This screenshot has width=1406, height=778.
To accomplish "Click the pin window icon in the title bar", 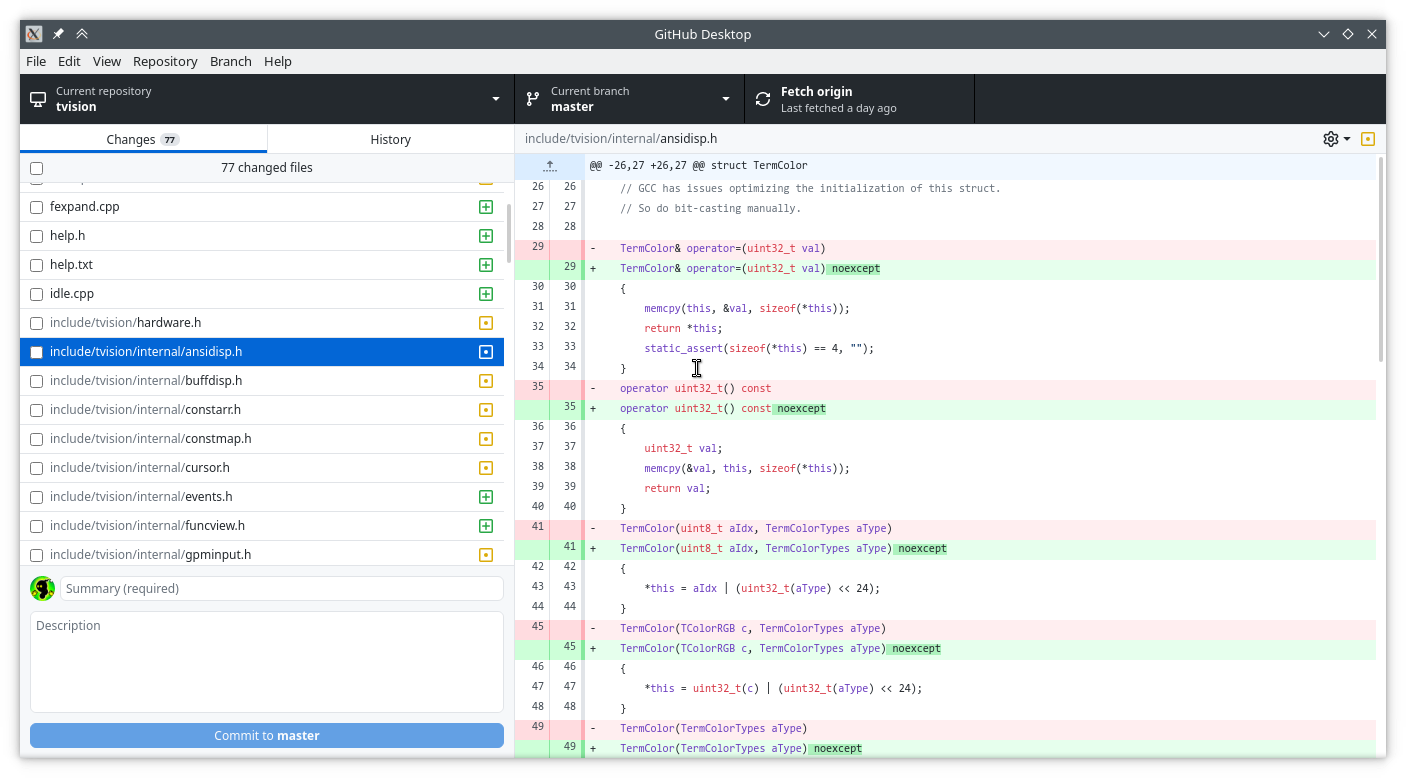I will [58, 34].
